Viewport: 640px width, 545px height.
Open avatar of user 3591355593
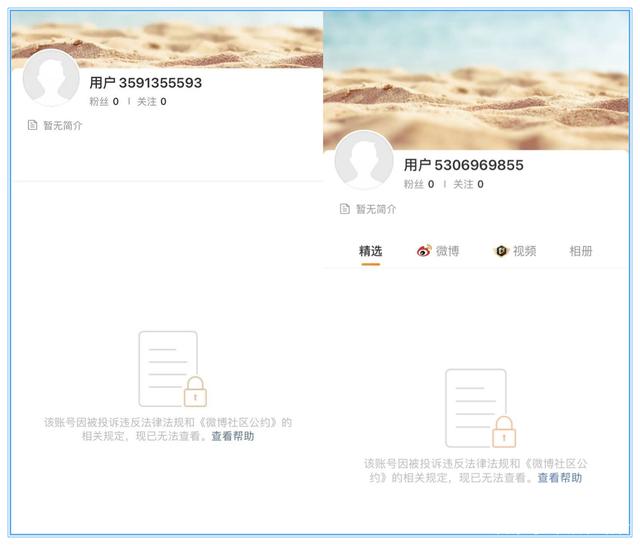(51, 78)
